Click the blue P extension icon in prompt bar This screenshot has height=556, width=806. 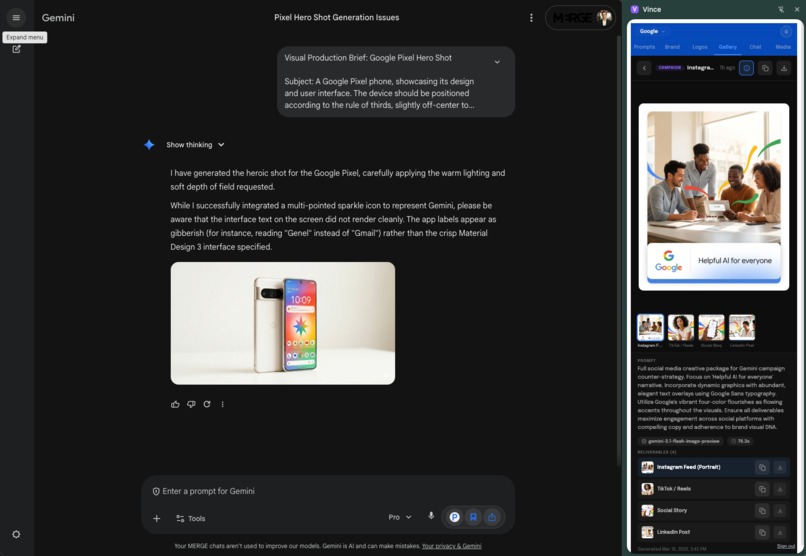[x=454, y=517]
